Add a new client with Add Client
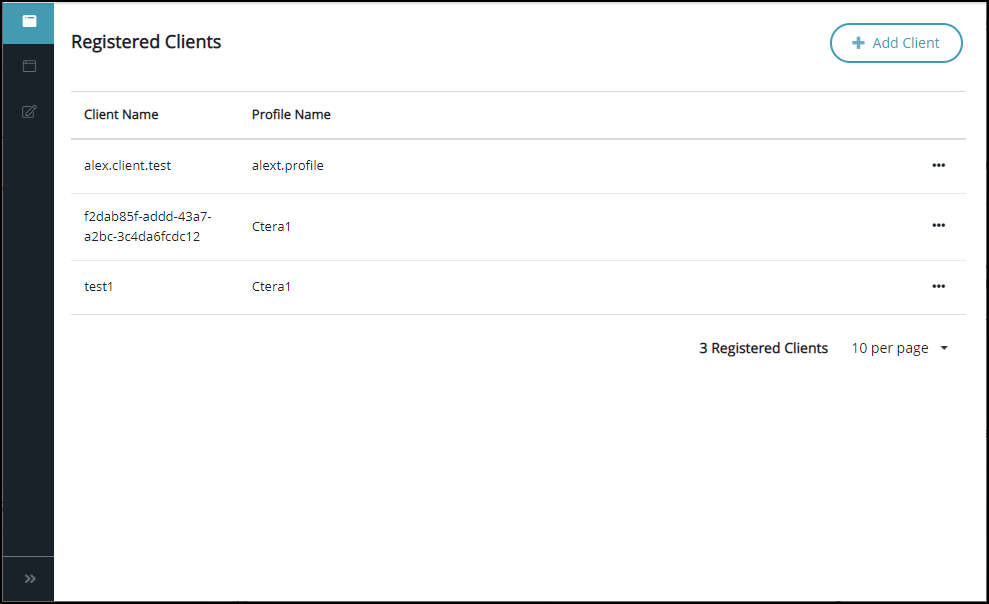Screen dimensions: 989x604 coord(896,43)
